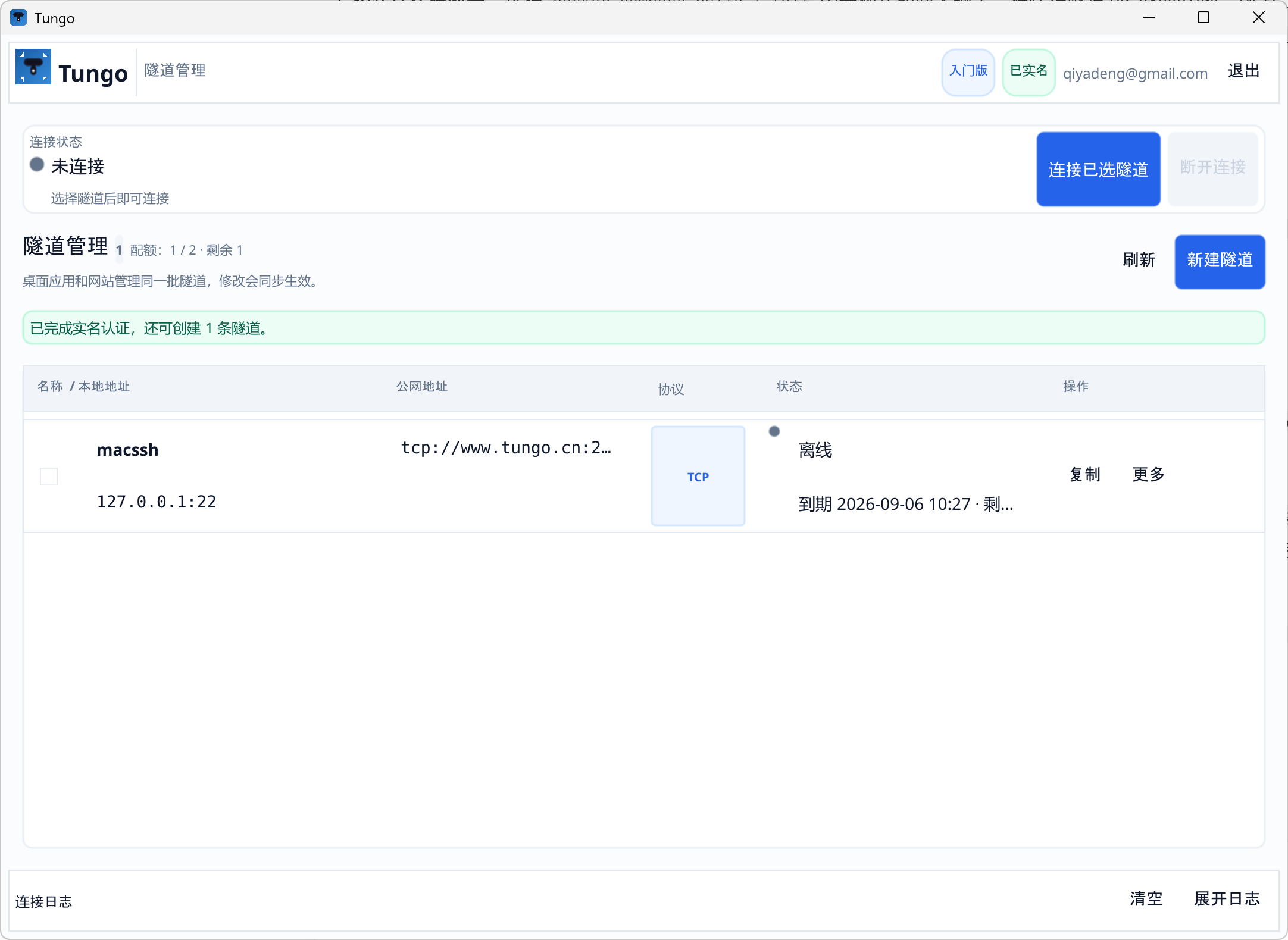The image size is (1288, 940).
Task: Click the 离线 status text
Action: click(x=815, y=450)
